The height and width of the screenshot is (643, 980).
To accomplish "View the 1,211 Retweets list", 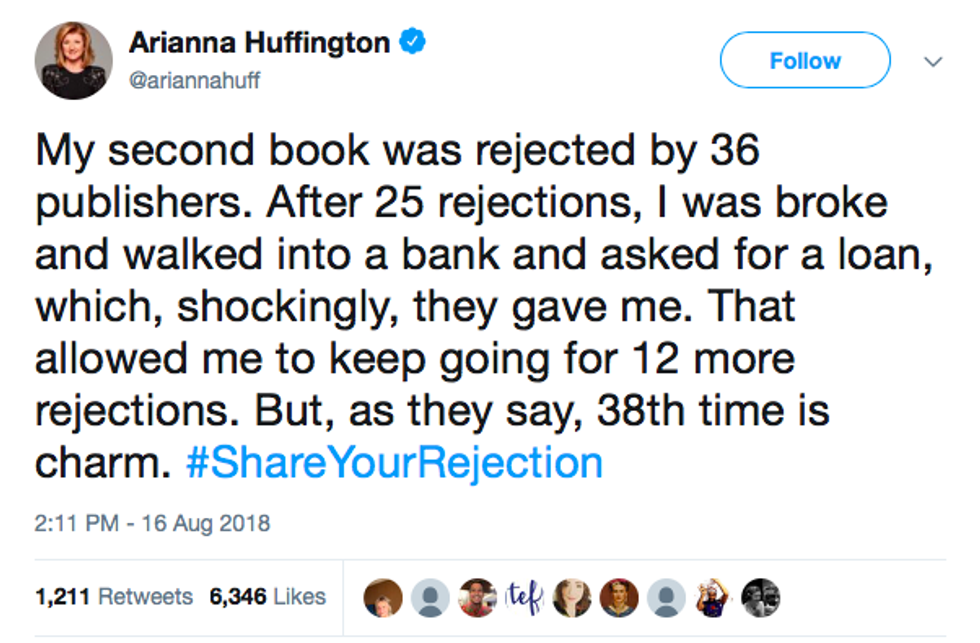I will pyautogui.click(x=113, y=597).
